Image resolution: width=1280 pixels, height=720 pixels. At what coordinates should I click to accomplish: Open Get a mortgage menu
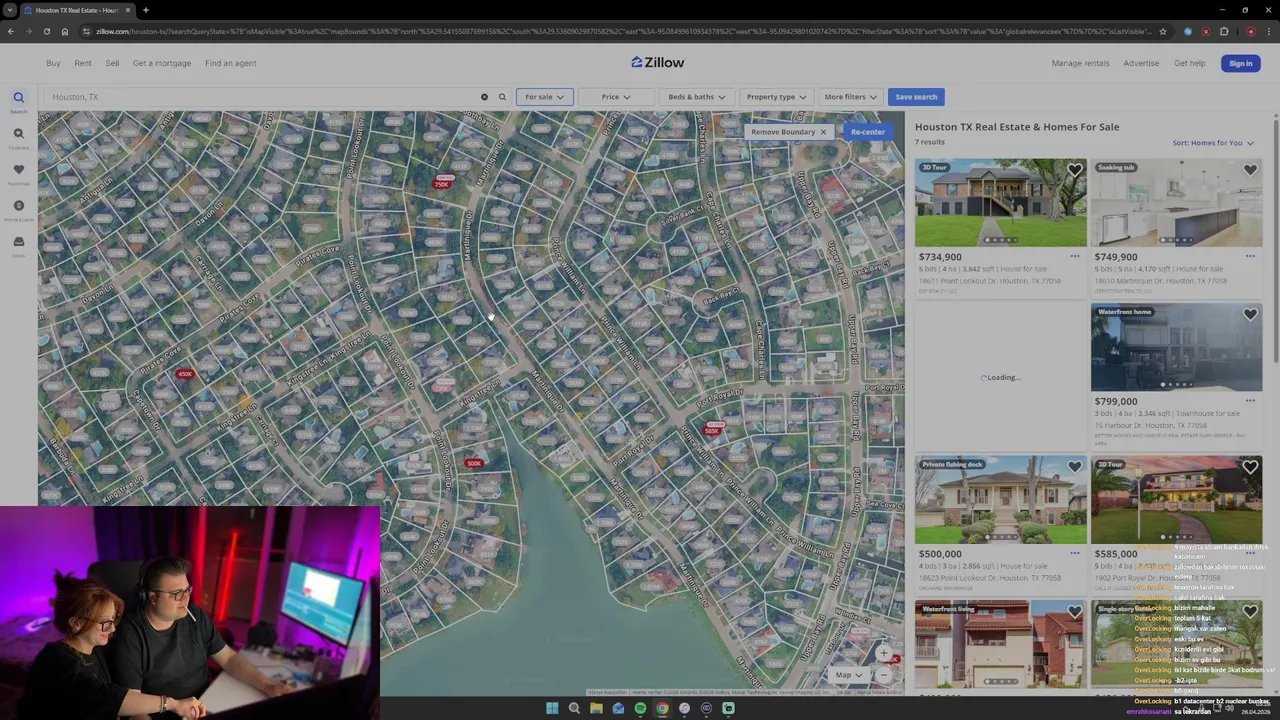(x=162, y=63)
